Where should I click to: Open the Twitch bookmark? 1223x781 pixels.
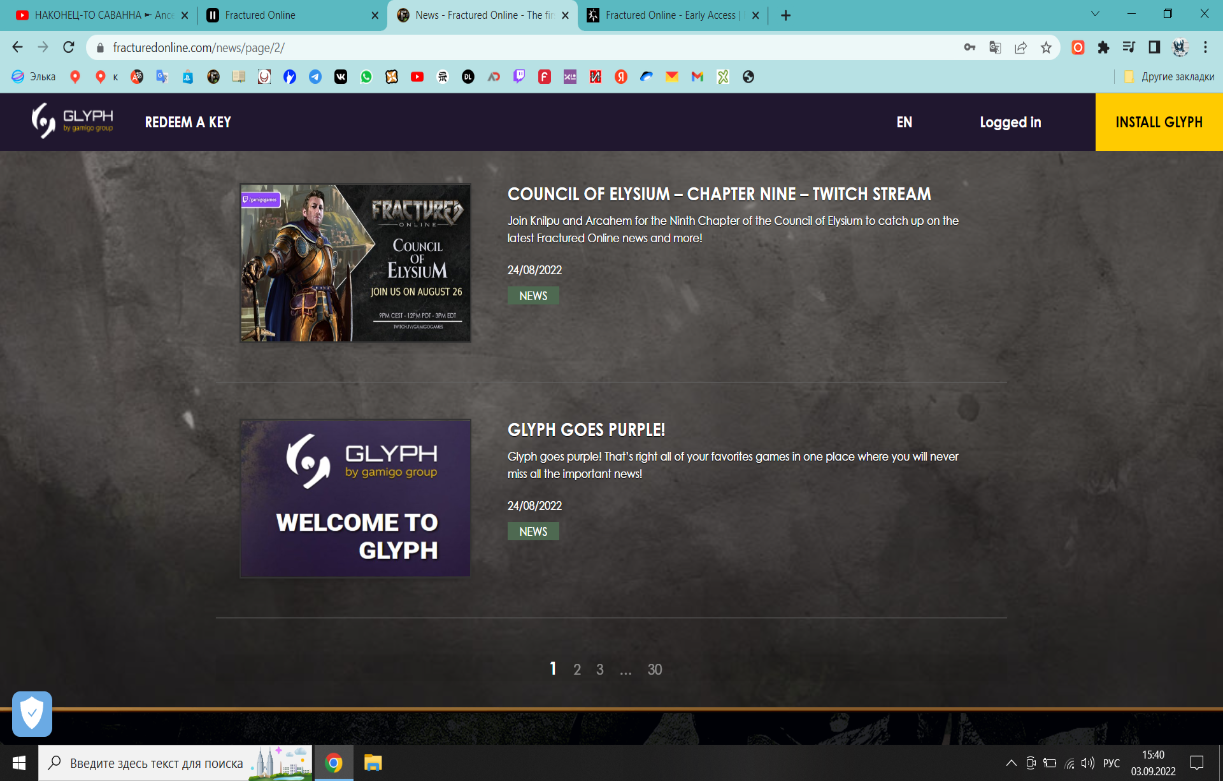tap(519, 76)
